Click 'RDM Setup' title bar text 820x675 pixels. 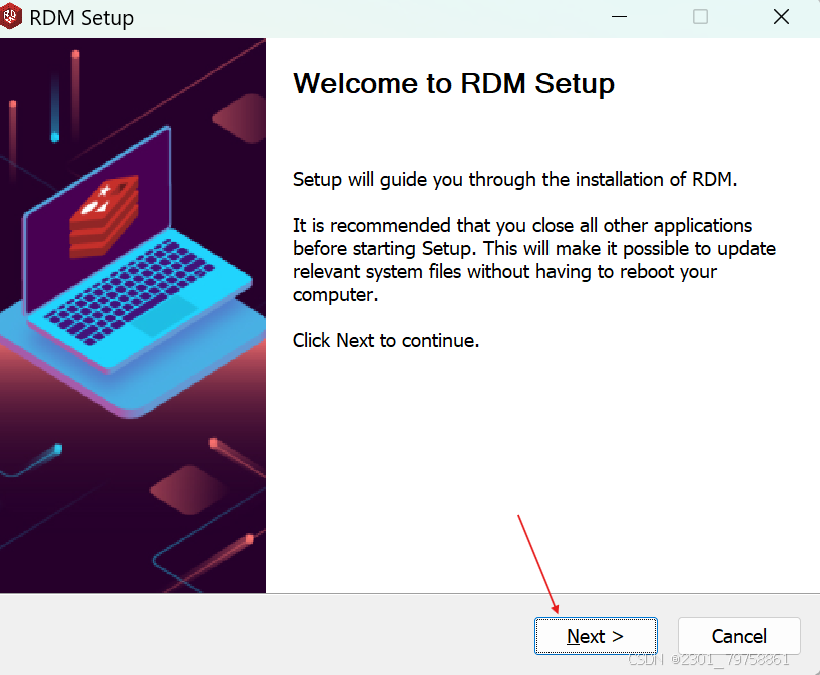pyautogui.click(x=82, y=18)
